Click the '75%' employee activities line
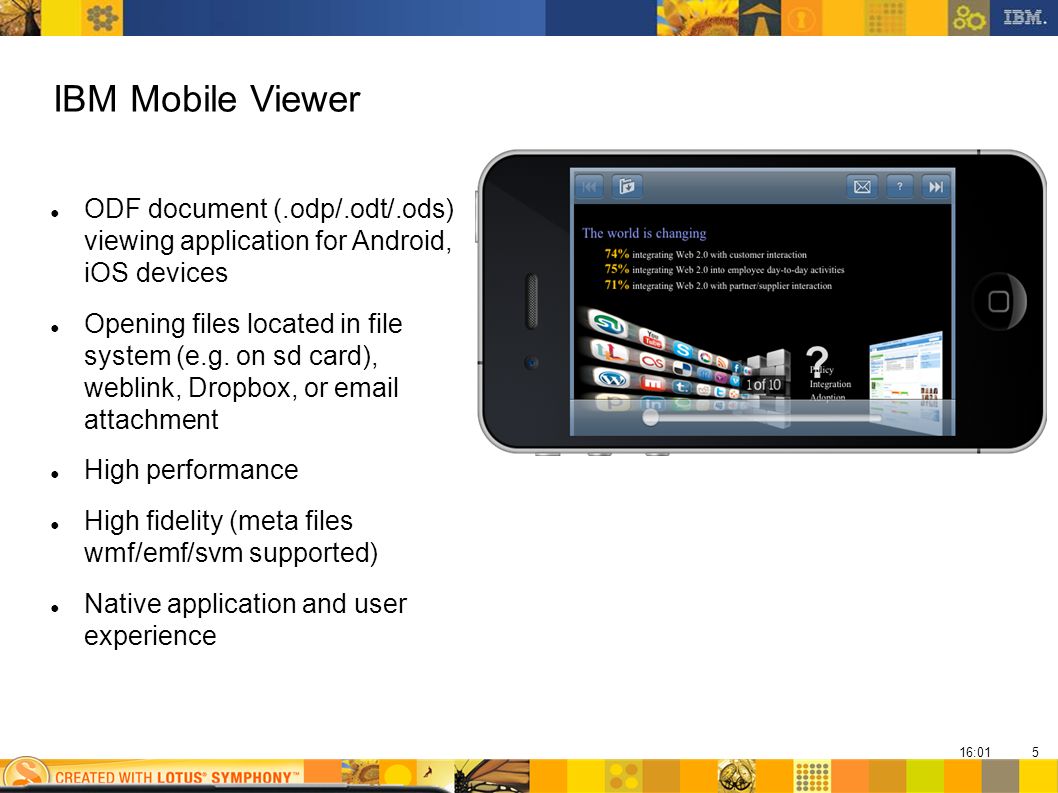Image resolution: width=1058 pixels, height=793 pixels. (724, 269)
